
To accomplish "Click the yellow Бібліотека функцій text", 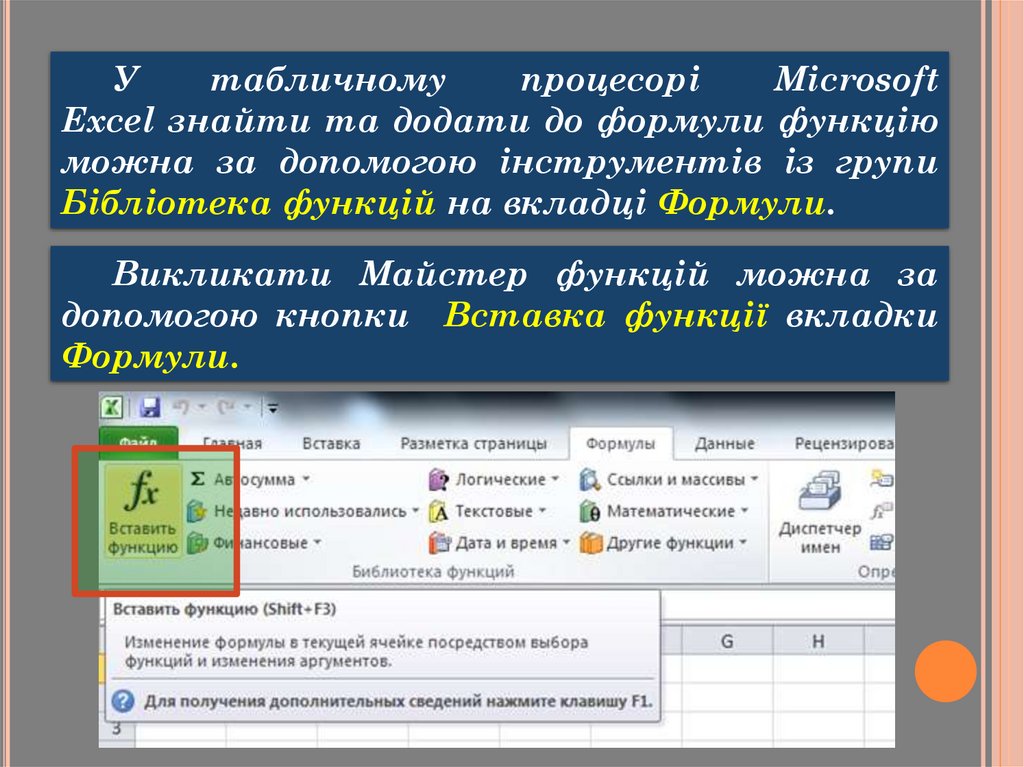I will 248,203.
